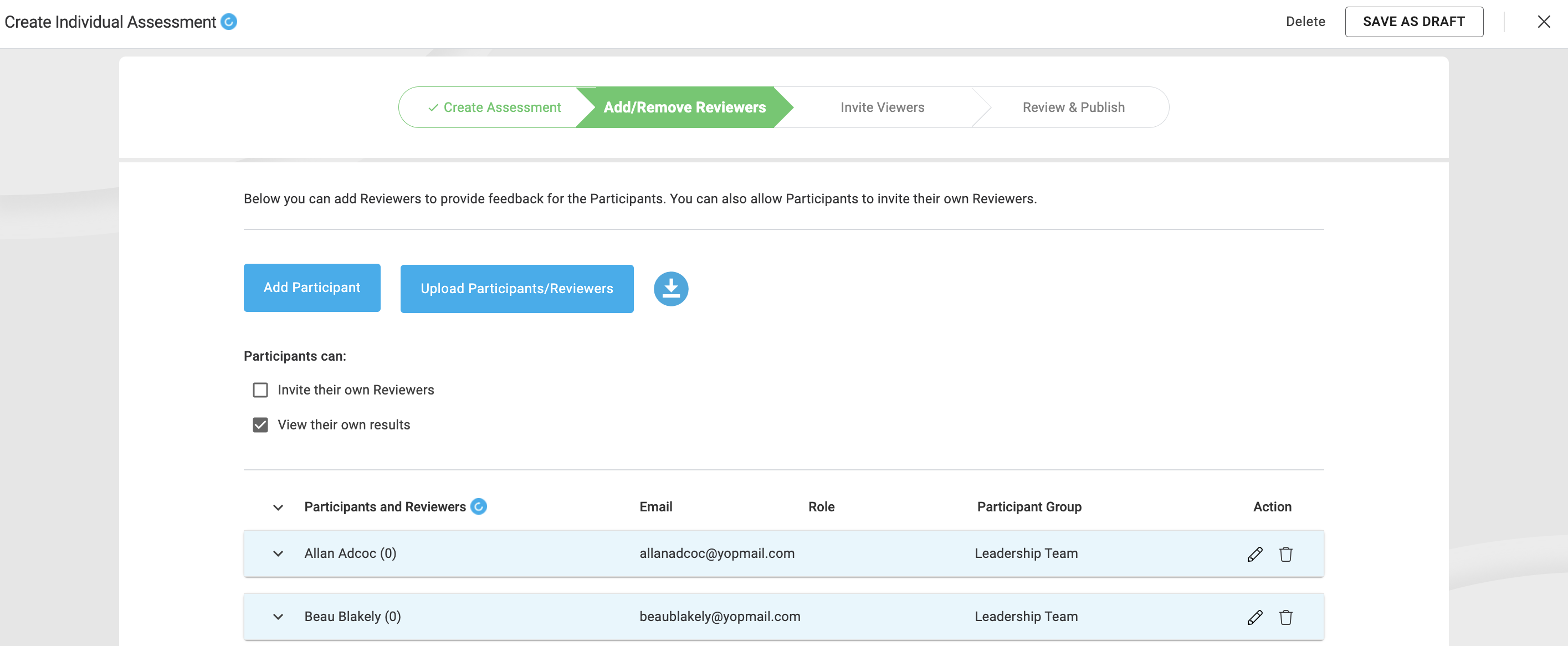Click email allanadcoc@yopmail.com
This screenshot has width=1568, height=646.
pyautogui.click(x=716, y=553)
